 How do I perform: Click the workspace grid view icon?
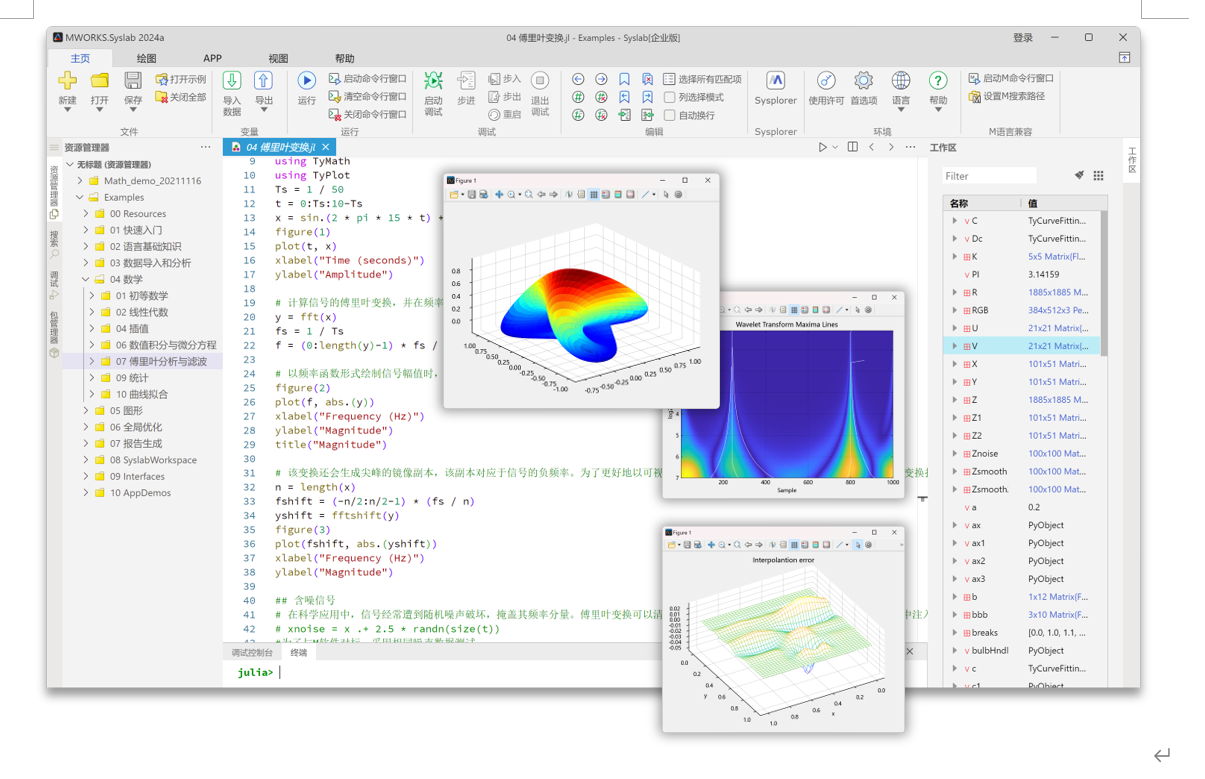[x=1098, y=175]
